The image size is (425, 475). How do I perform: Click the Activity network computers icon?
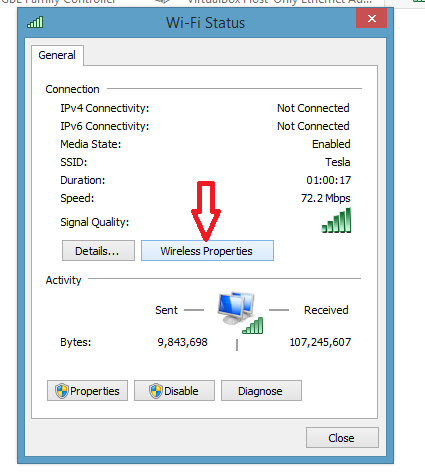tap(240, 312)
